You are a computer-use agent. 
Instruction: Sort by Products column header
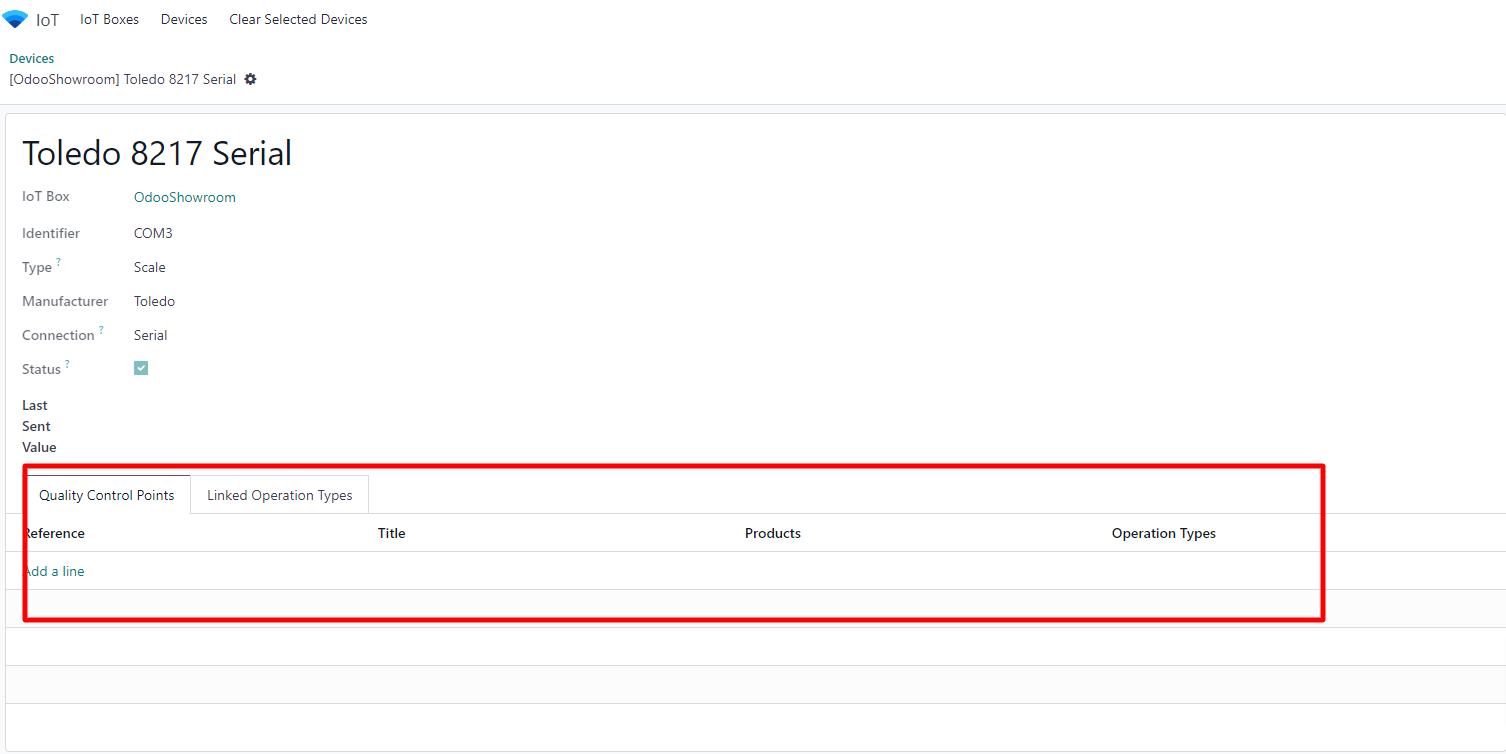773,533
